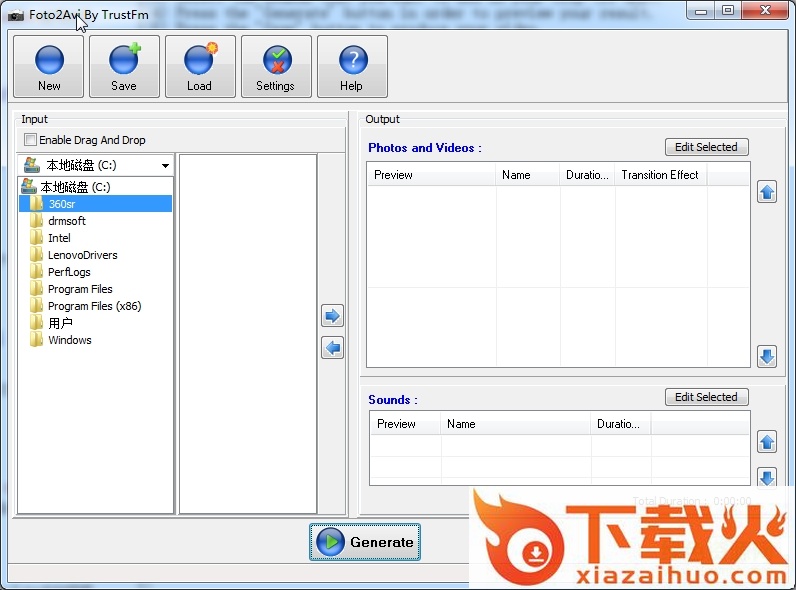Viewport: 796px width, 590px height.
Task: Open the drive selection dropdown
Action: click(165, 166)
